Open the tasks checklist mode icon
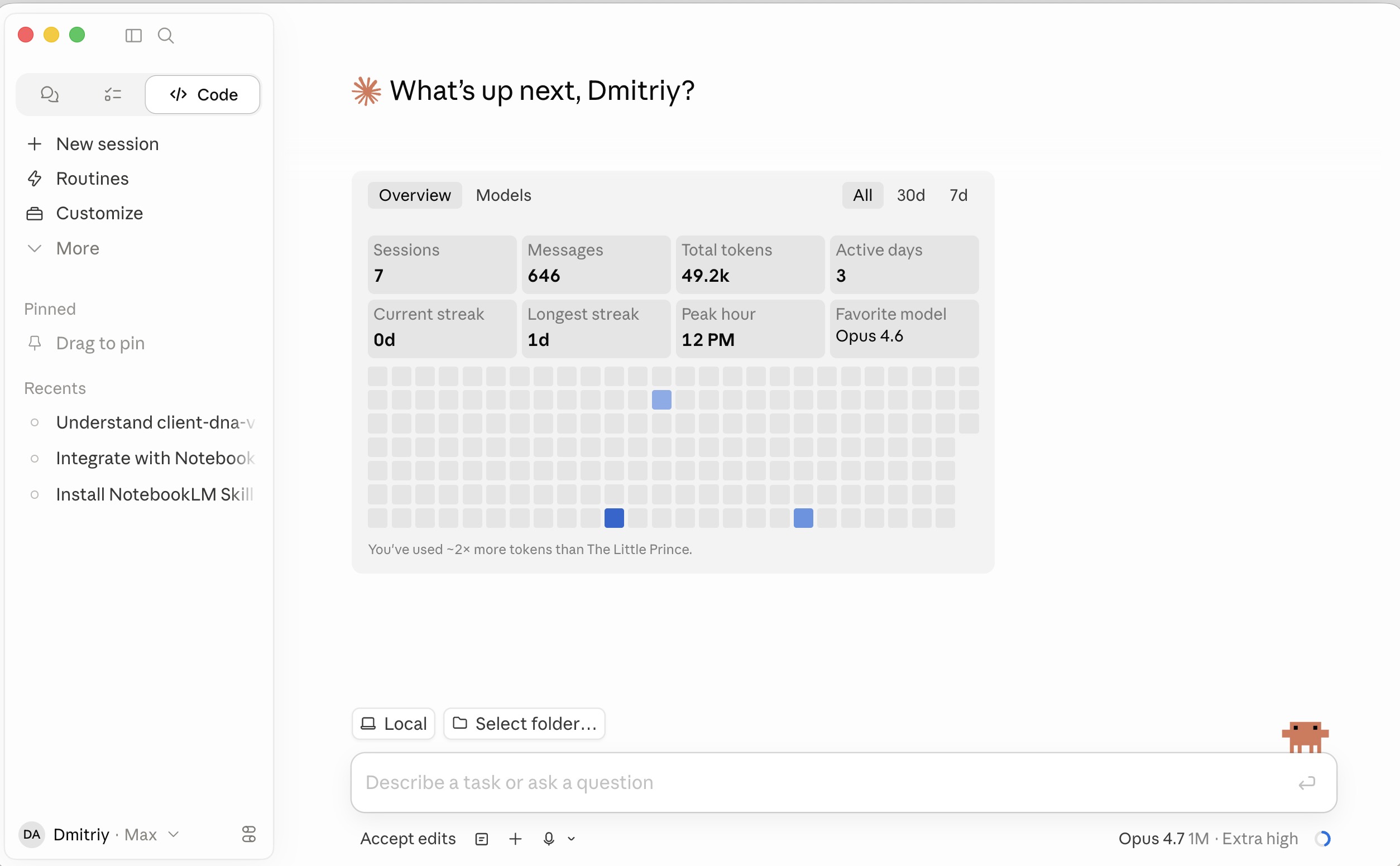1400x866 pixels. coord(113,94)
